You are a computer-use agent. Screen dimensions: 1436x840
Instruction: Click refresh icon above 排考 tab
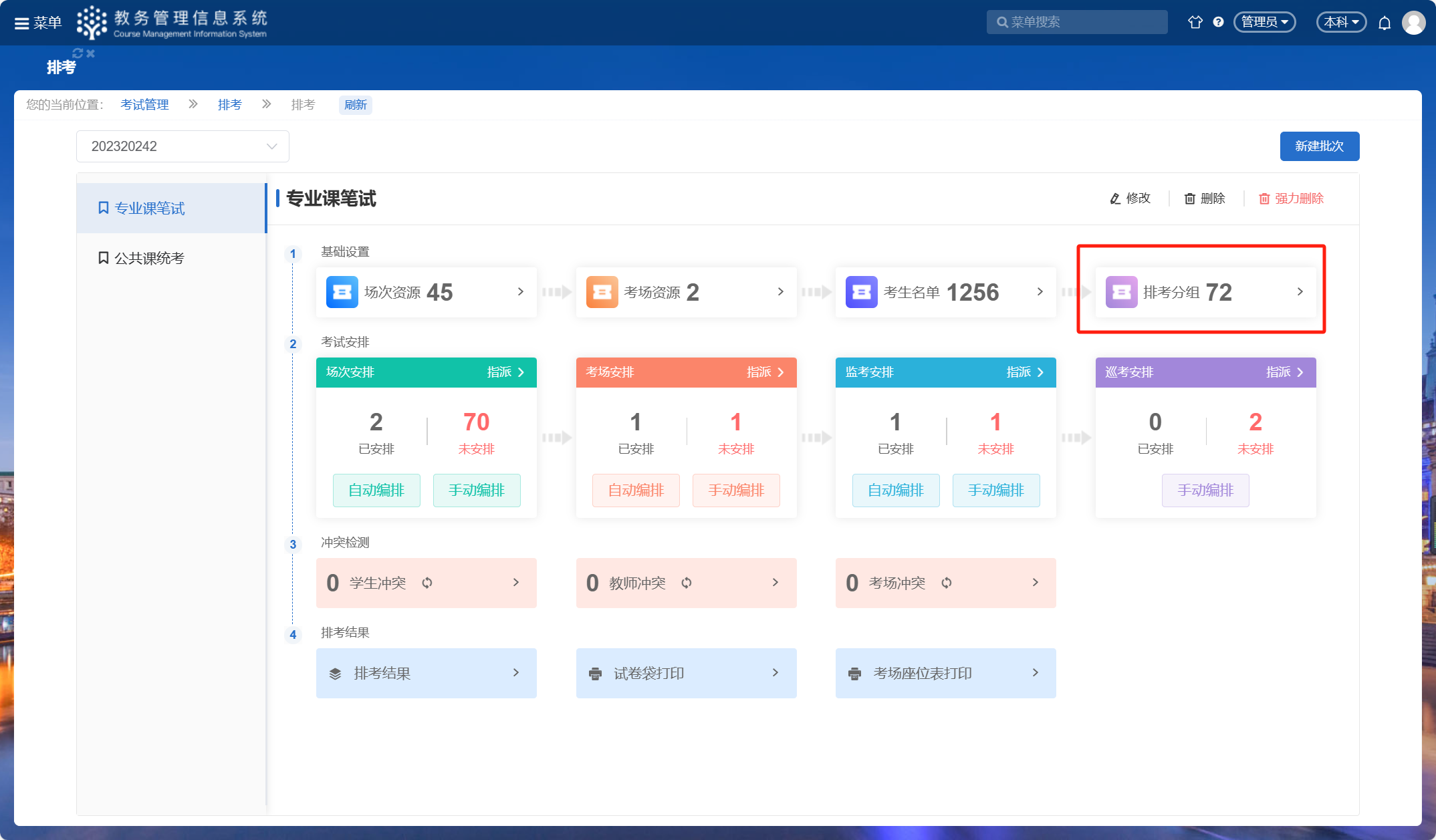[x=78, y=53]
